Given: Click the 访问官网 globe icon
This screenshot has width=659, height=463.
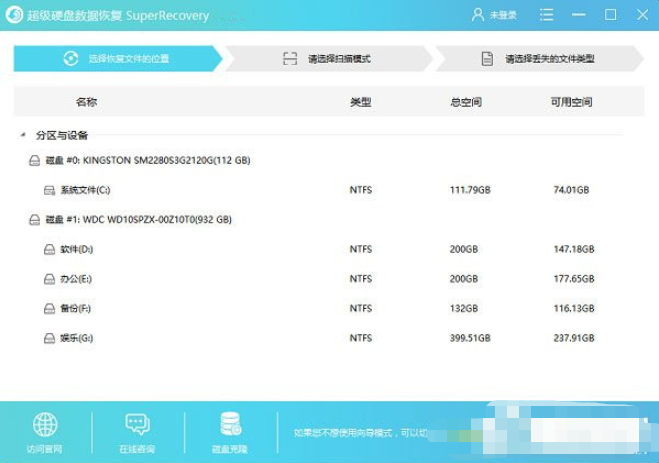Looking at the screenshot, I should (x=45, y=423).
